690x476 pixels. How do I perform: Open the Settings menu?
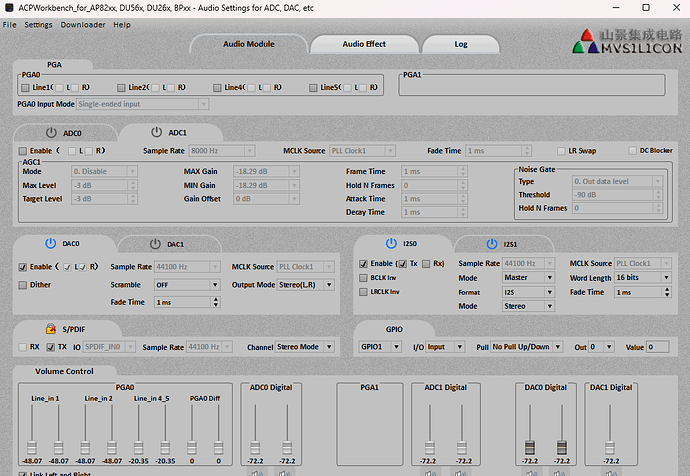point(39,24)
